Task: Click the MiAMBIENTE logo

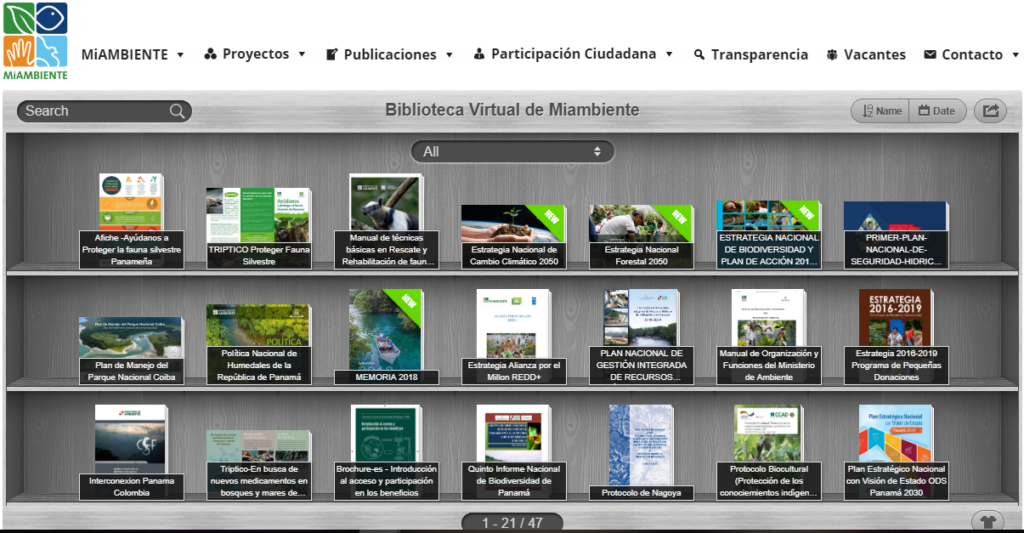Action: (x=35, y=41)
